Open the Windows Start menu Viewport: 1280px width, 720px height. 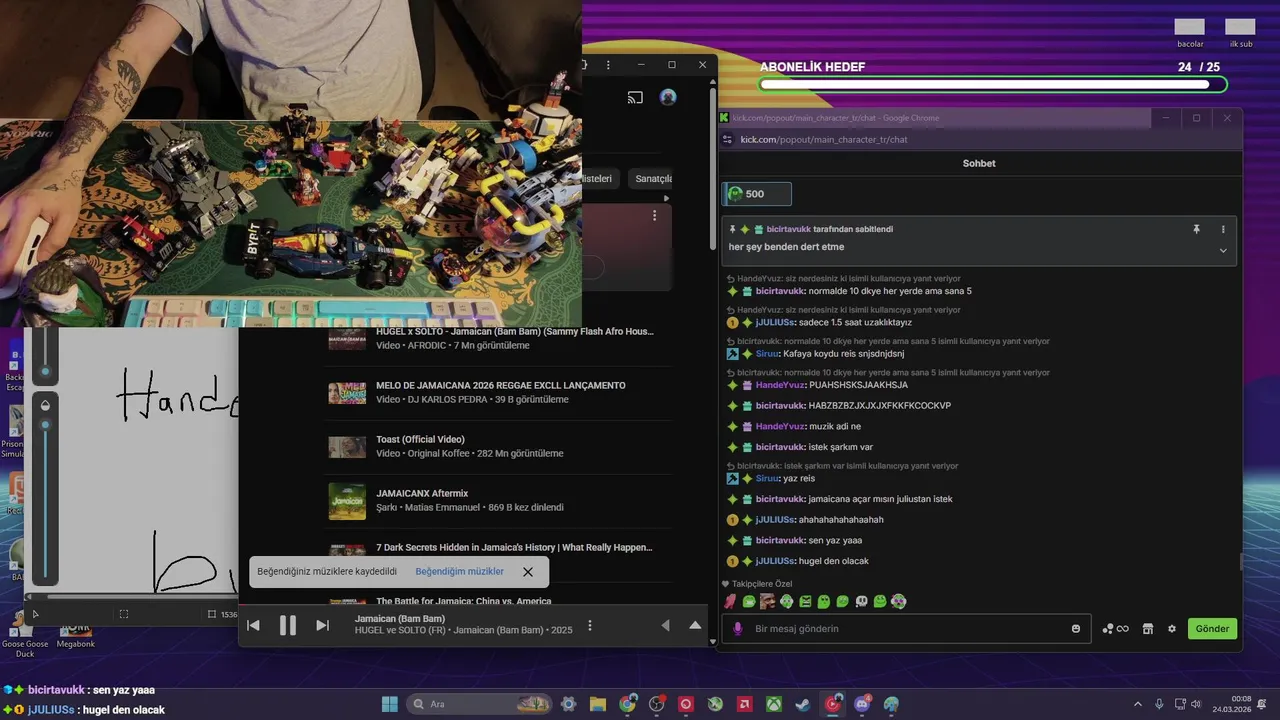pos(389,704)
